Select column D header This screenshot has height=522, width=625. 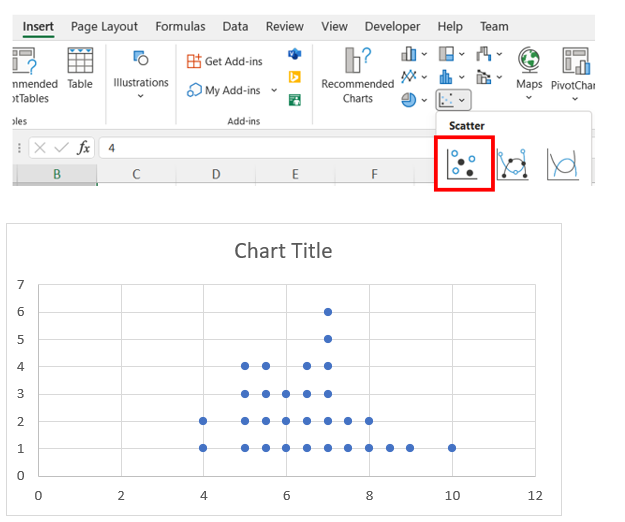click(216, 174)
